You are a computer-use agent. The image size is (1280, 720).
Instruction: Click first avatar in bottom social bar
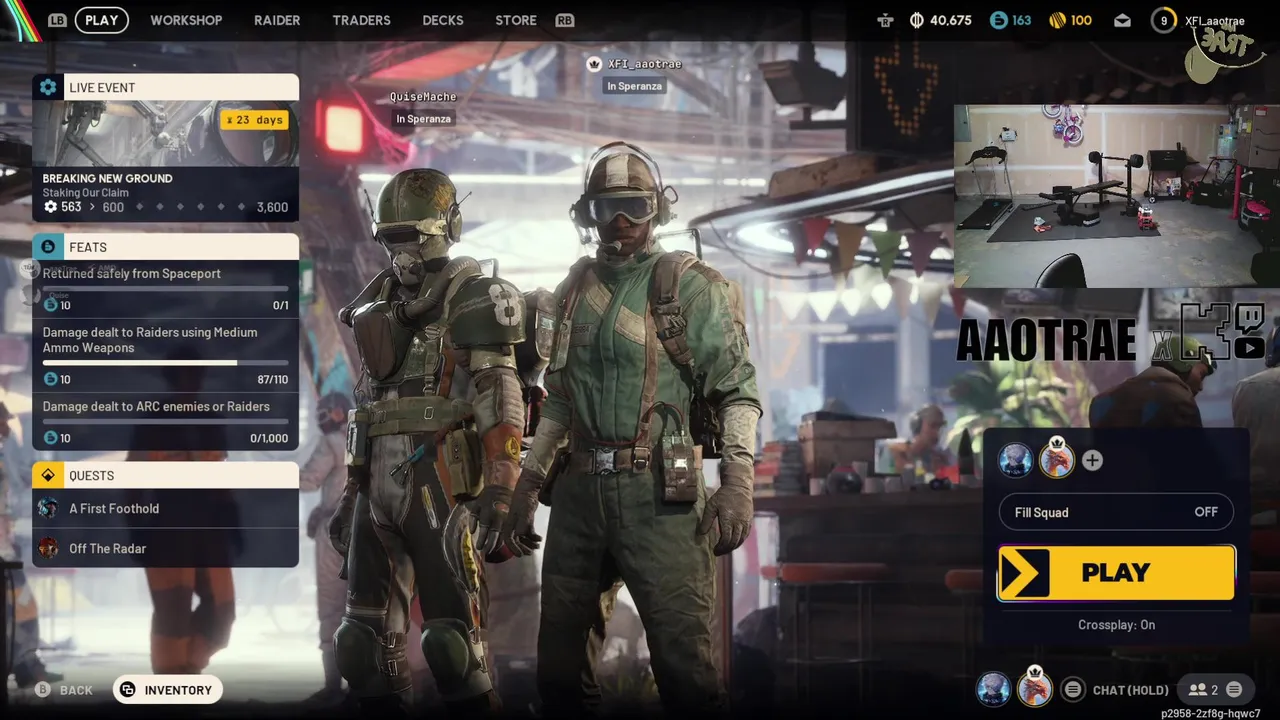tap(993, 689)
